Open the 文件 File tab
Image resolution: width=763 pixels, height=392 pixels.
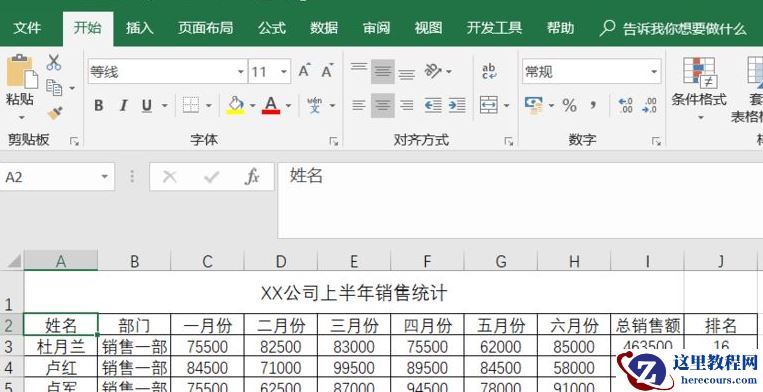27,28
